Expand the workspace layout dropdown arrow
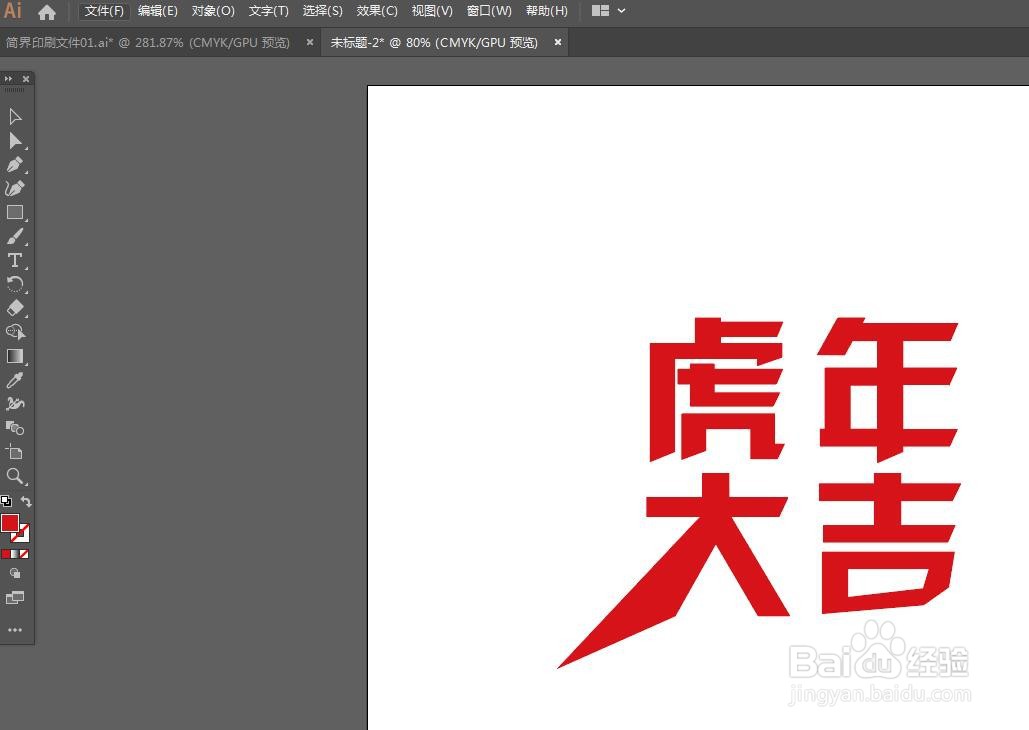Image resolution: width=1029 pixels, height=730 pixels. pyautogui.click(x=621, y=11)
